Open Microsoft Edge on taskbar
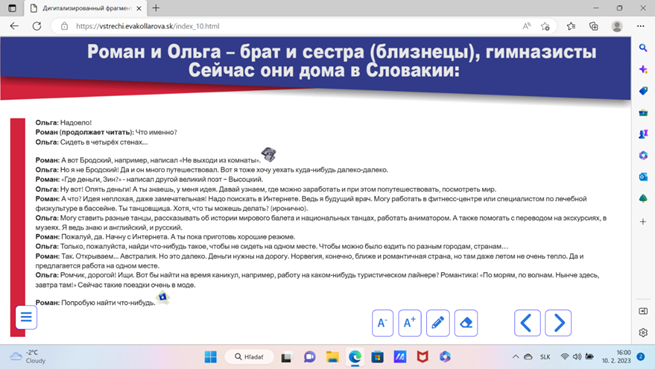Screen dimensions: 655x369 click(355, 357)
